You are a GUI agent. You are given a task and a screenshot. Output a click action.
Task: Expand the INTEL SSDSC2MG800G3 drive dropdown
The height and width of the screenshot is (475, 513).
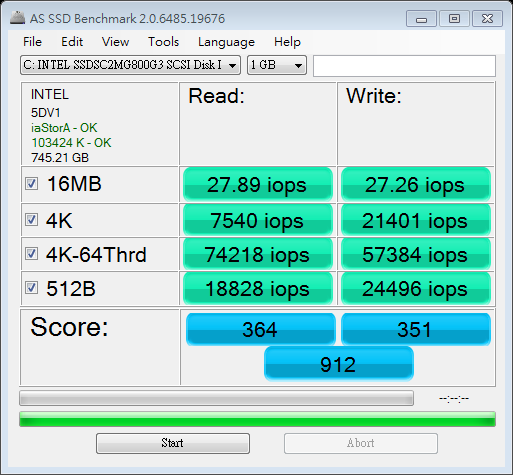pyautogui.click(x=130, y=65)
